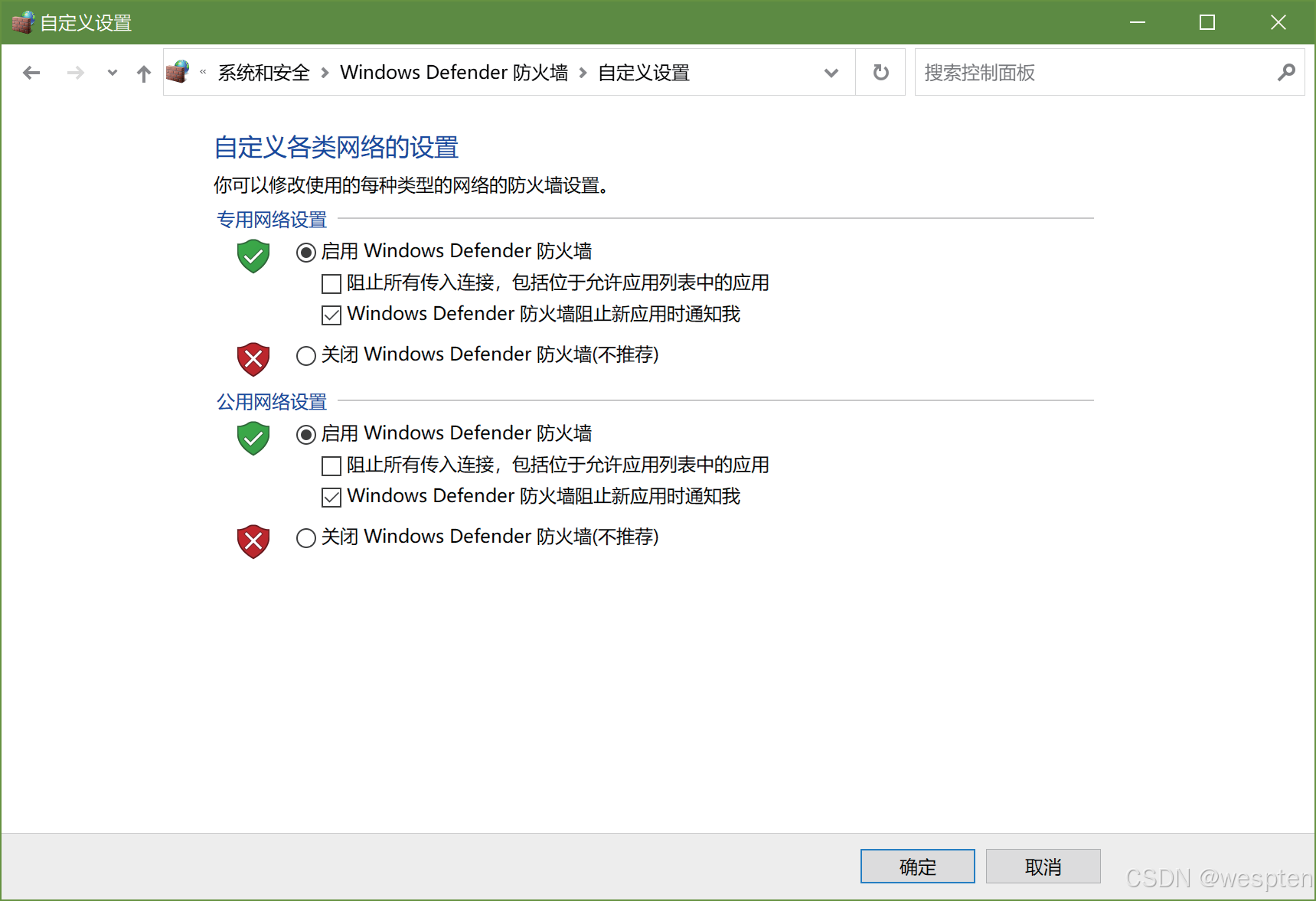This screenshot has height=901, width=1316.
Task: Click the title bar firewall app icon
Action: pyautogui.click(x=23, y=22)
